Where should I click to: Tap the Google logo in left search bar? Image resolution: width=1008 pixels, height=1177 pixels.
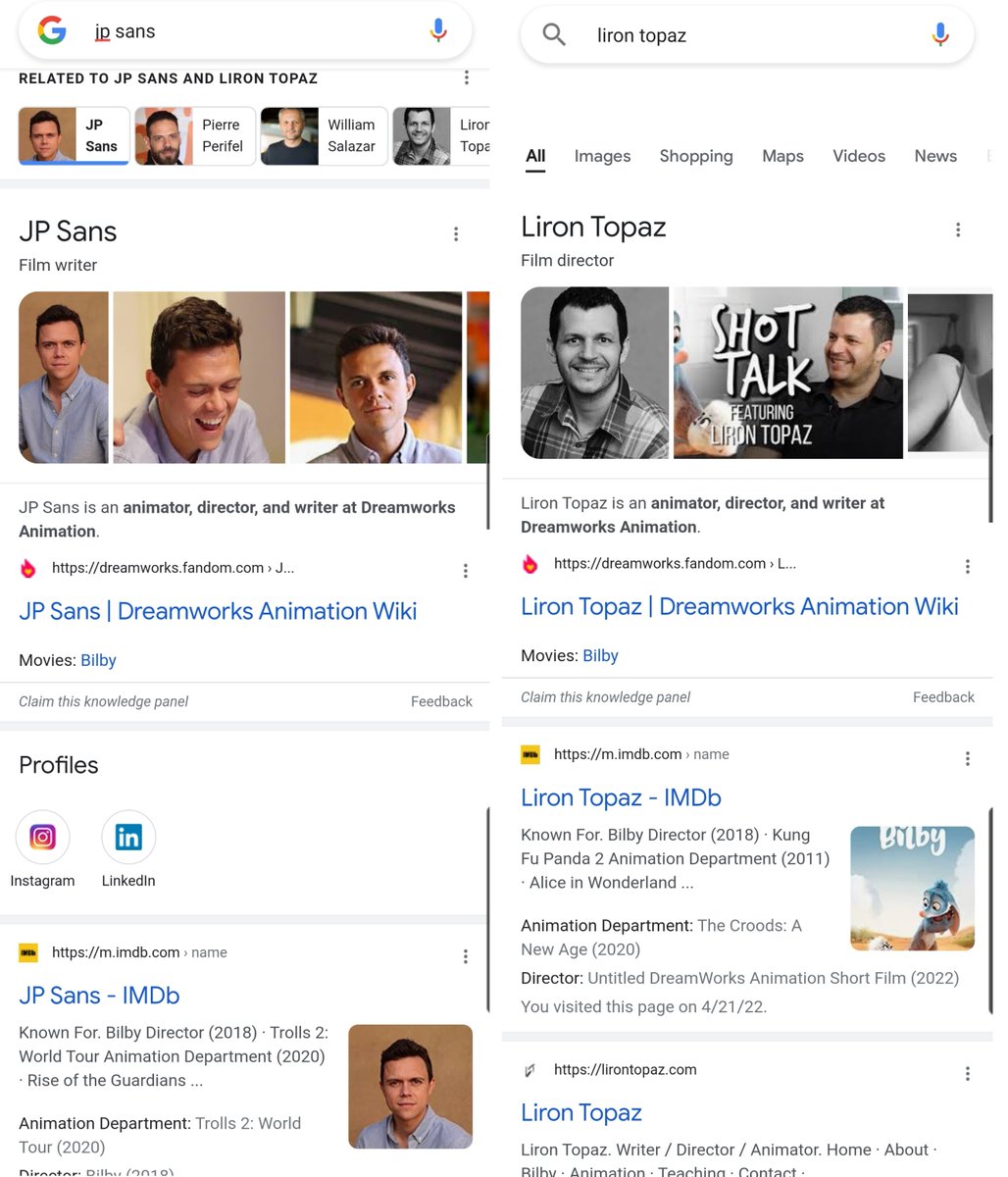52,31
